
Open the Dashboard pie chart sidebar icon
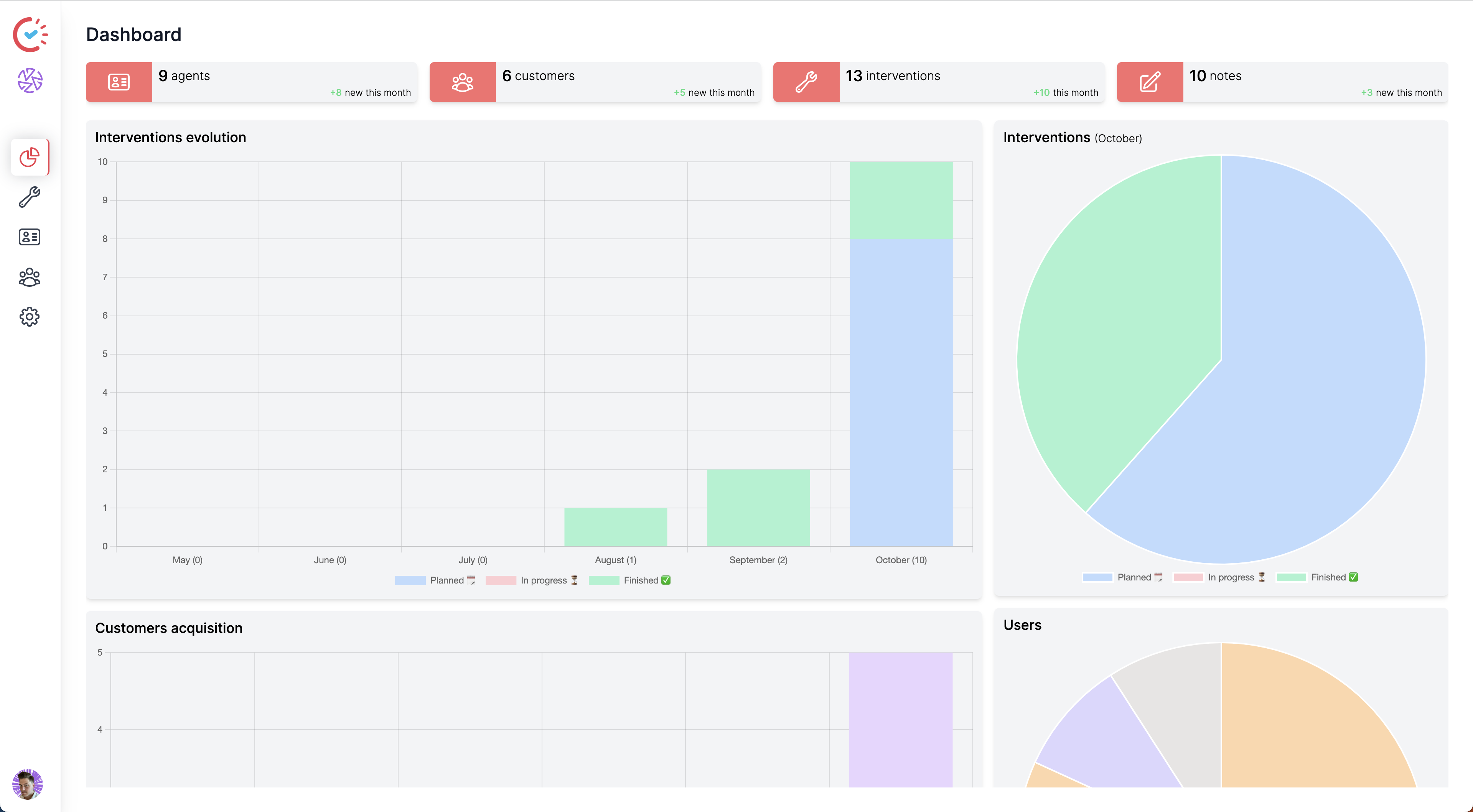(30, 157)
